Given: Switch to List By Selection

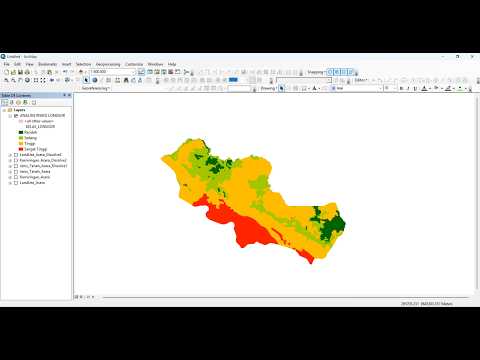Looking at the screenshot, I should pyautogui.click(x=26, y=103).
